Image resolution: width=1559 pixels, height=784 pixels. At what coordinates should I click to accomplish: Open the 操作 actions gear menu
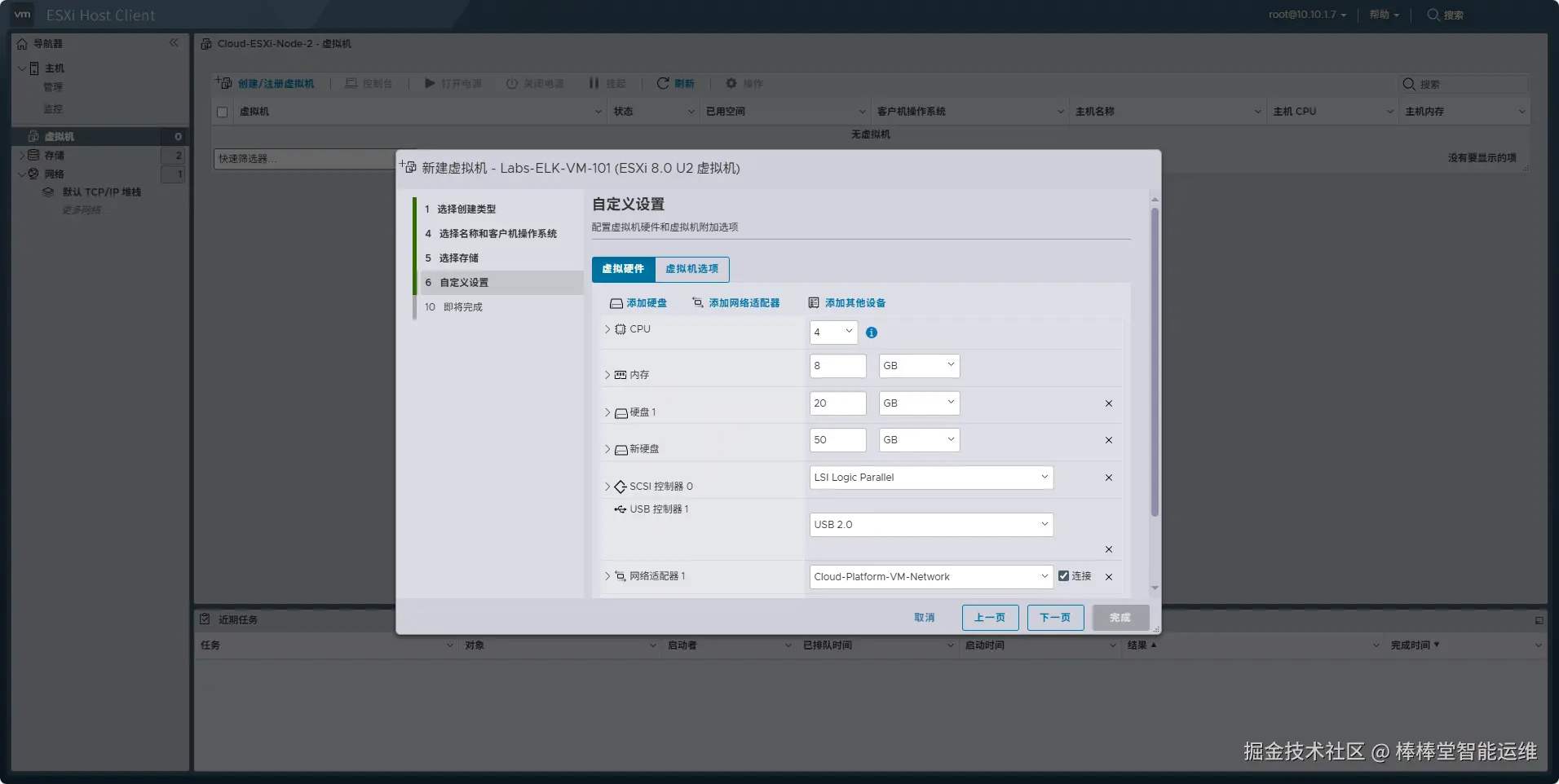[x=744, y=83]
